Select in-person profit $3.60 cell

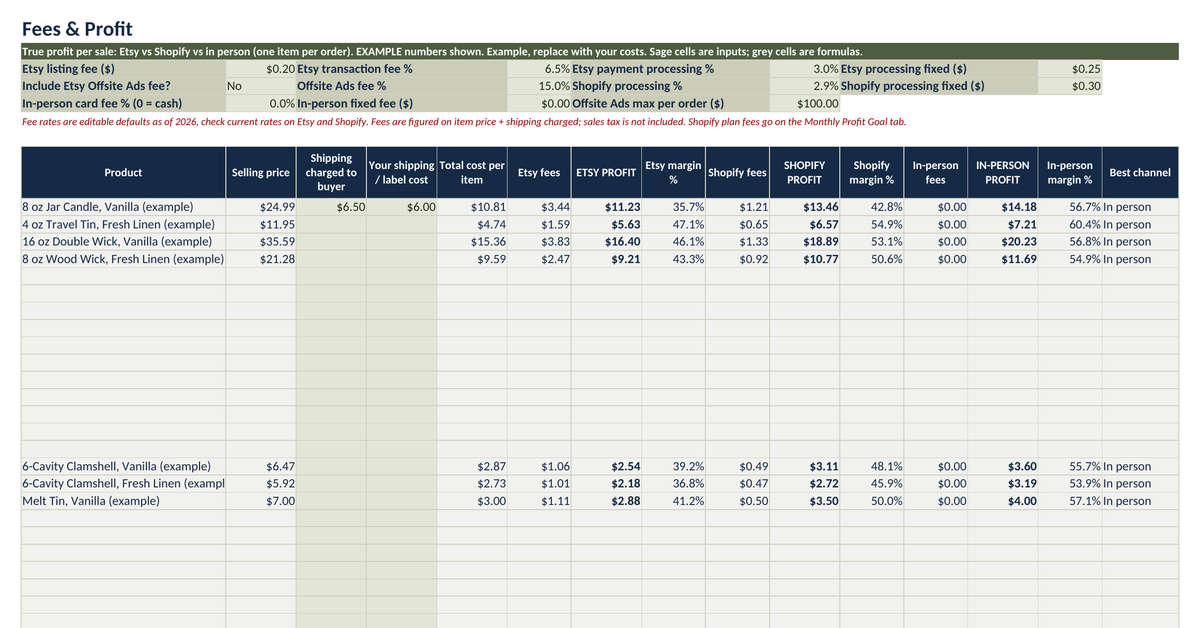[x=1003, y=466]
